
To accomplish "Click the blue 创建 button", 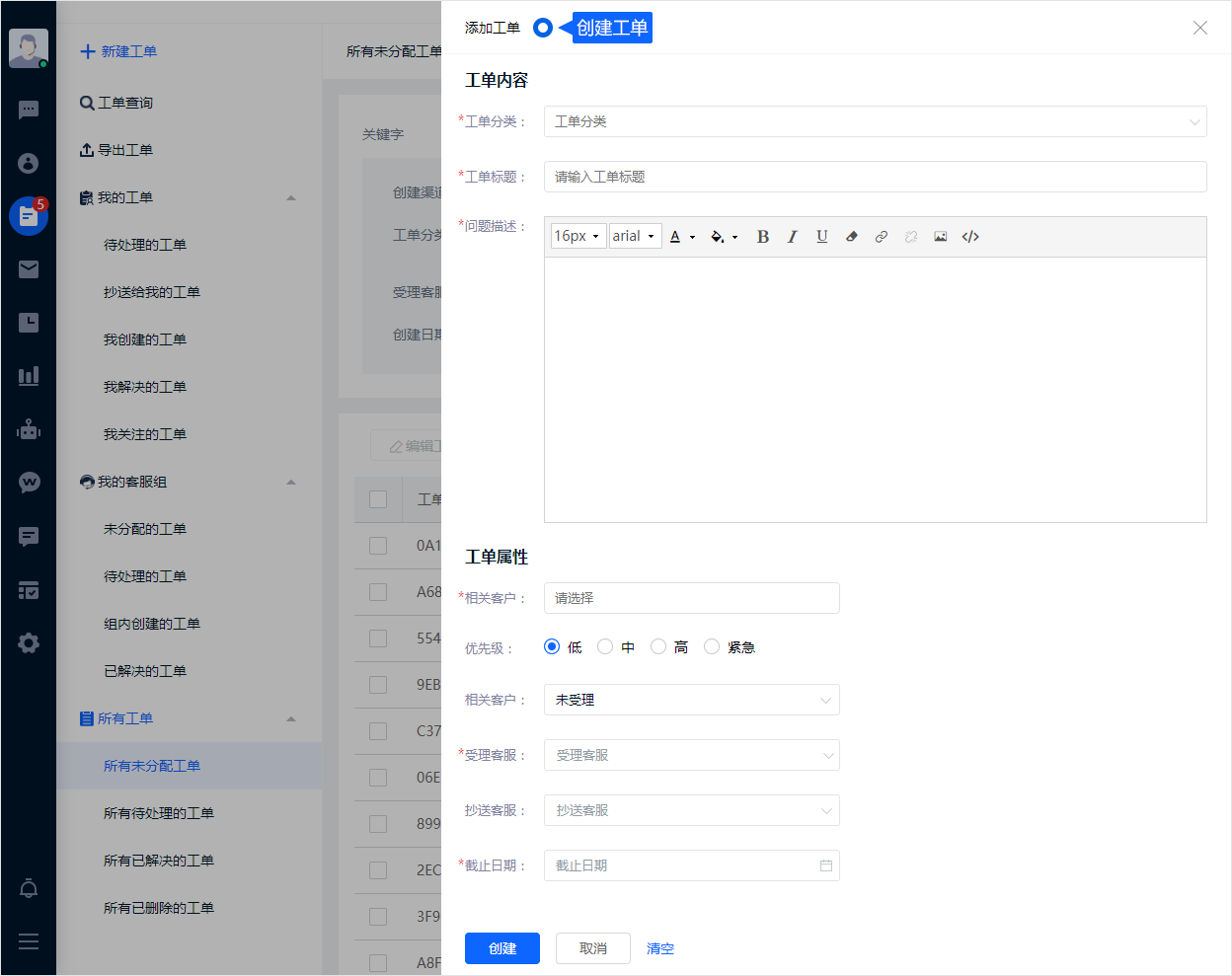I will (x=501, y=948).
